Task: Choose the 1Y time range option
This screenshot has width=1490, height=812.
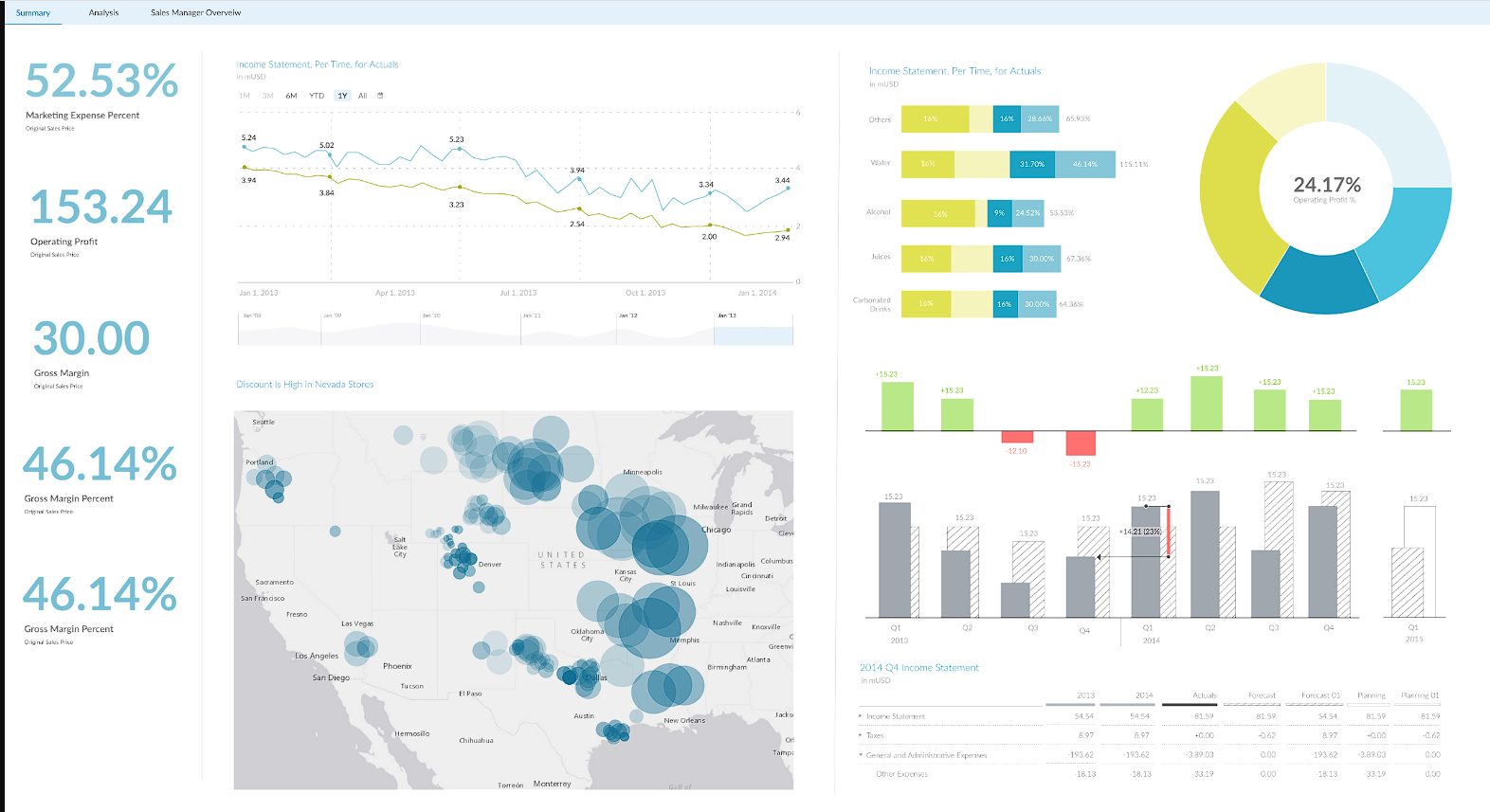Action: (x=342, y=96)
